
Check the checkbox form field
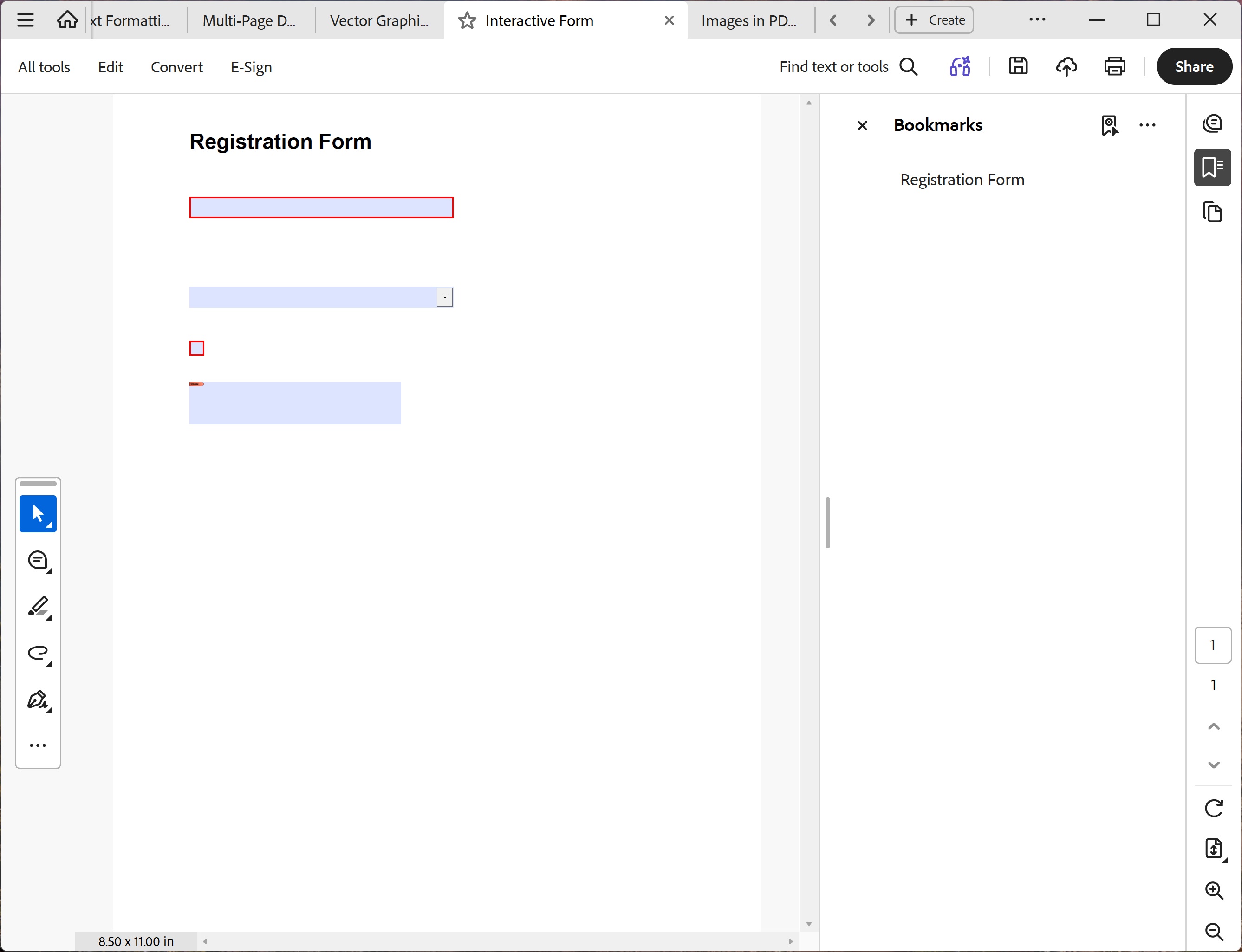pyautogui.click(x=196, y=347)
